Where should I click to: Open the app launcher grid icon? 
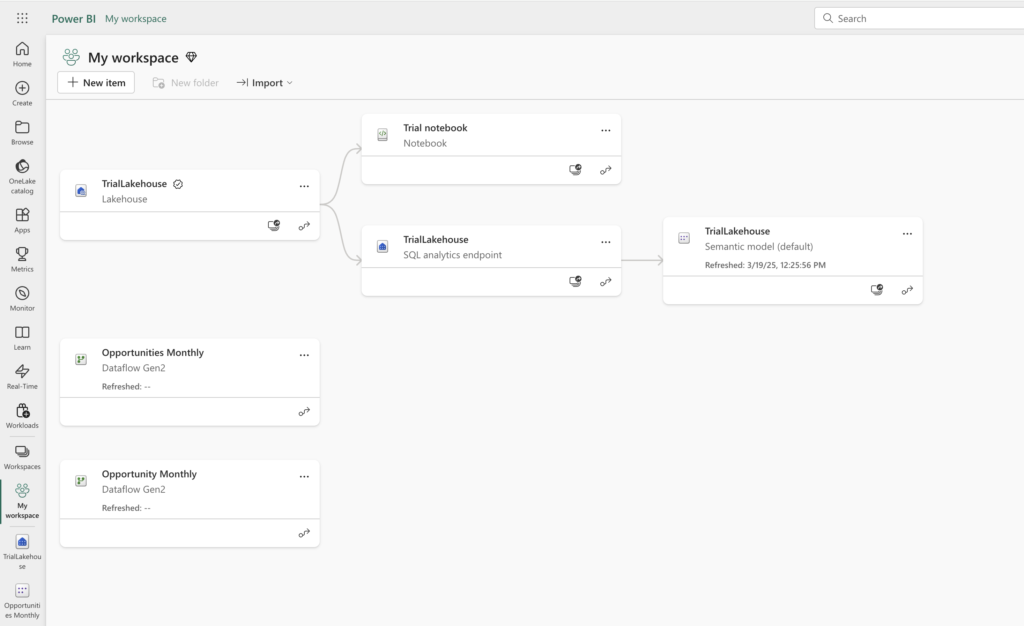(x=22, y=18)
